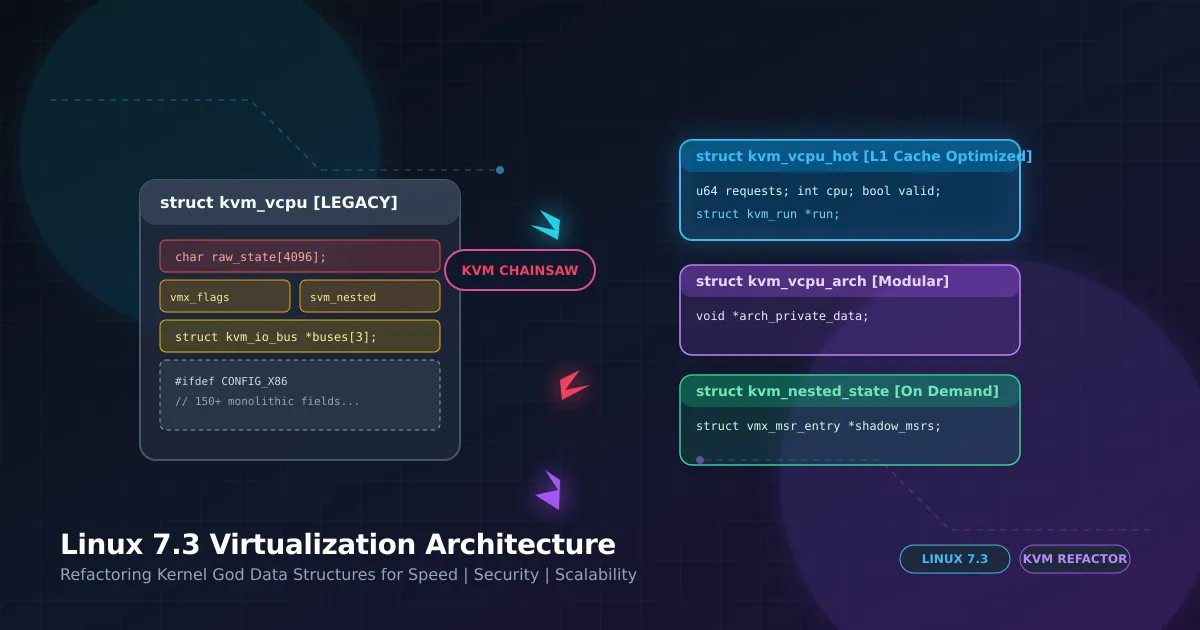The width and height of the screenshot is (1200, 630).
Task: Select the char raw_state[4096] field
Action: point(300,256)
